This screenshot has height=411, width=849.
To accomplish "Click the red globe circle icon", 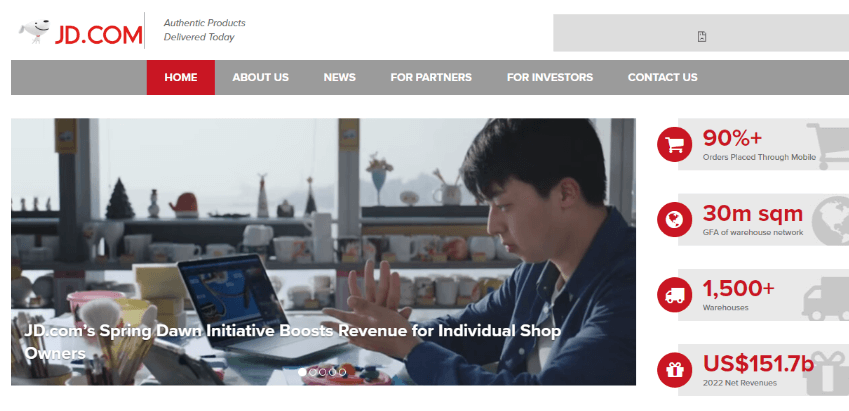I will (x=674, y=220).
